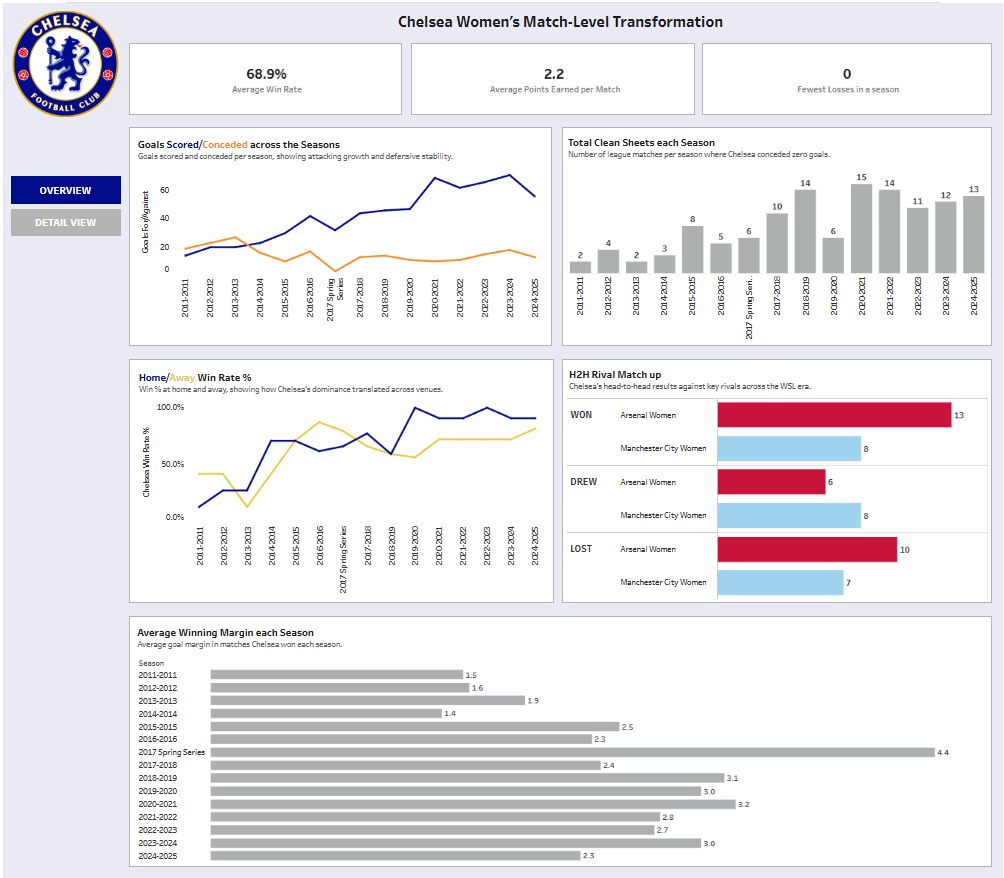The image size is (1004, 878).
Task: Select the LOST Manchester City Women blue bar
Action: coord(781,583)
